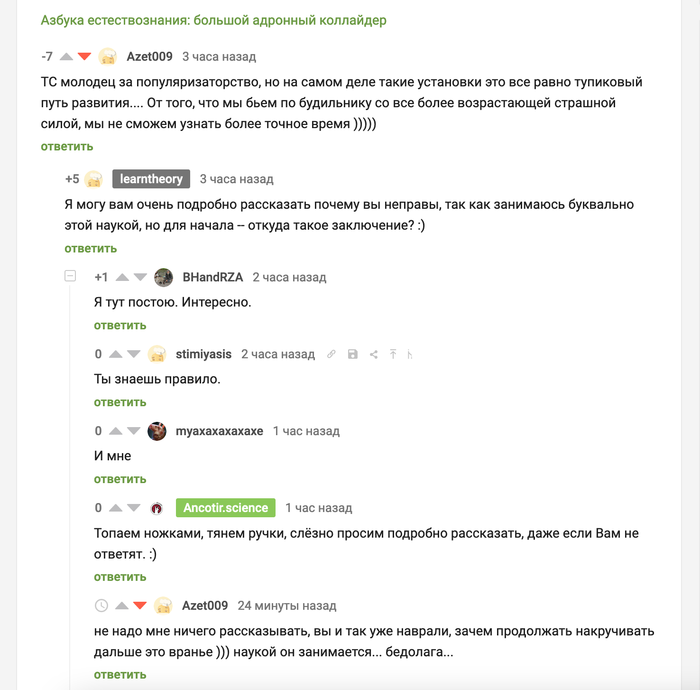
Task: Open learntheory's profile from the username badge
Action: pyautogui.click(x=151, y=179)
